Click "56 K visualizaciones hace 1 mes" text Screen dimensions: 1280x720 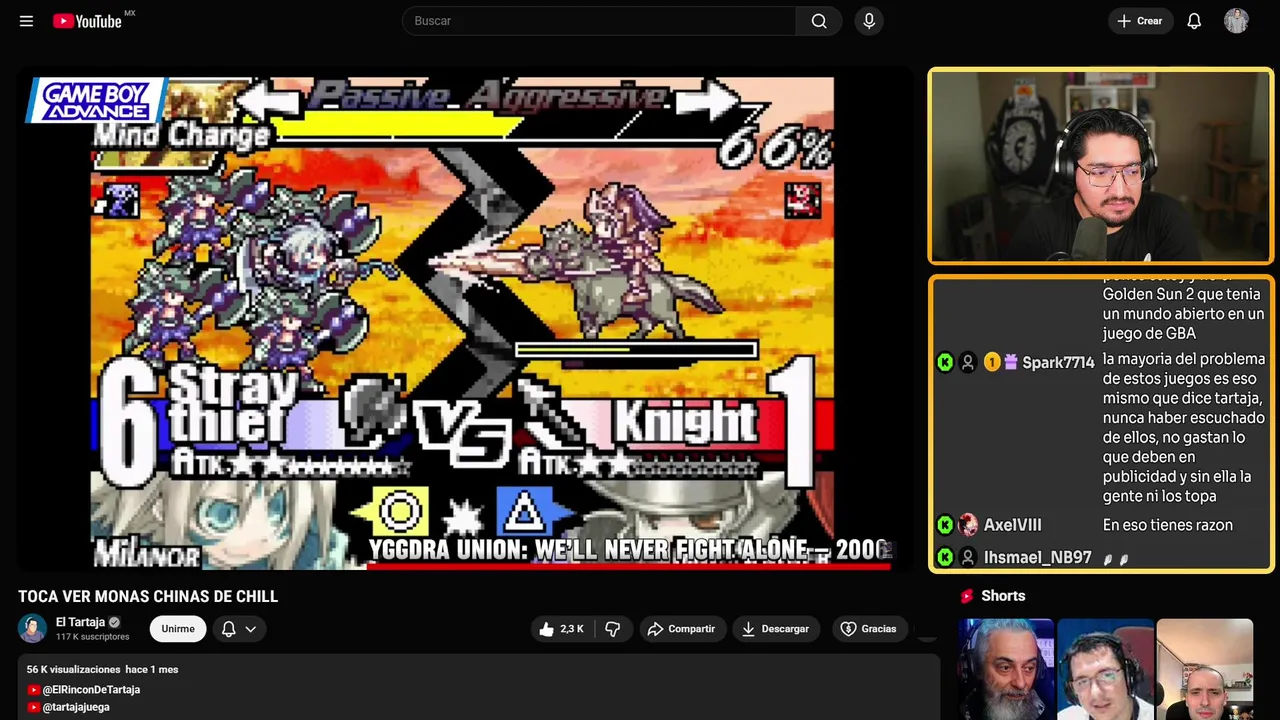click(x=102, y=669)
